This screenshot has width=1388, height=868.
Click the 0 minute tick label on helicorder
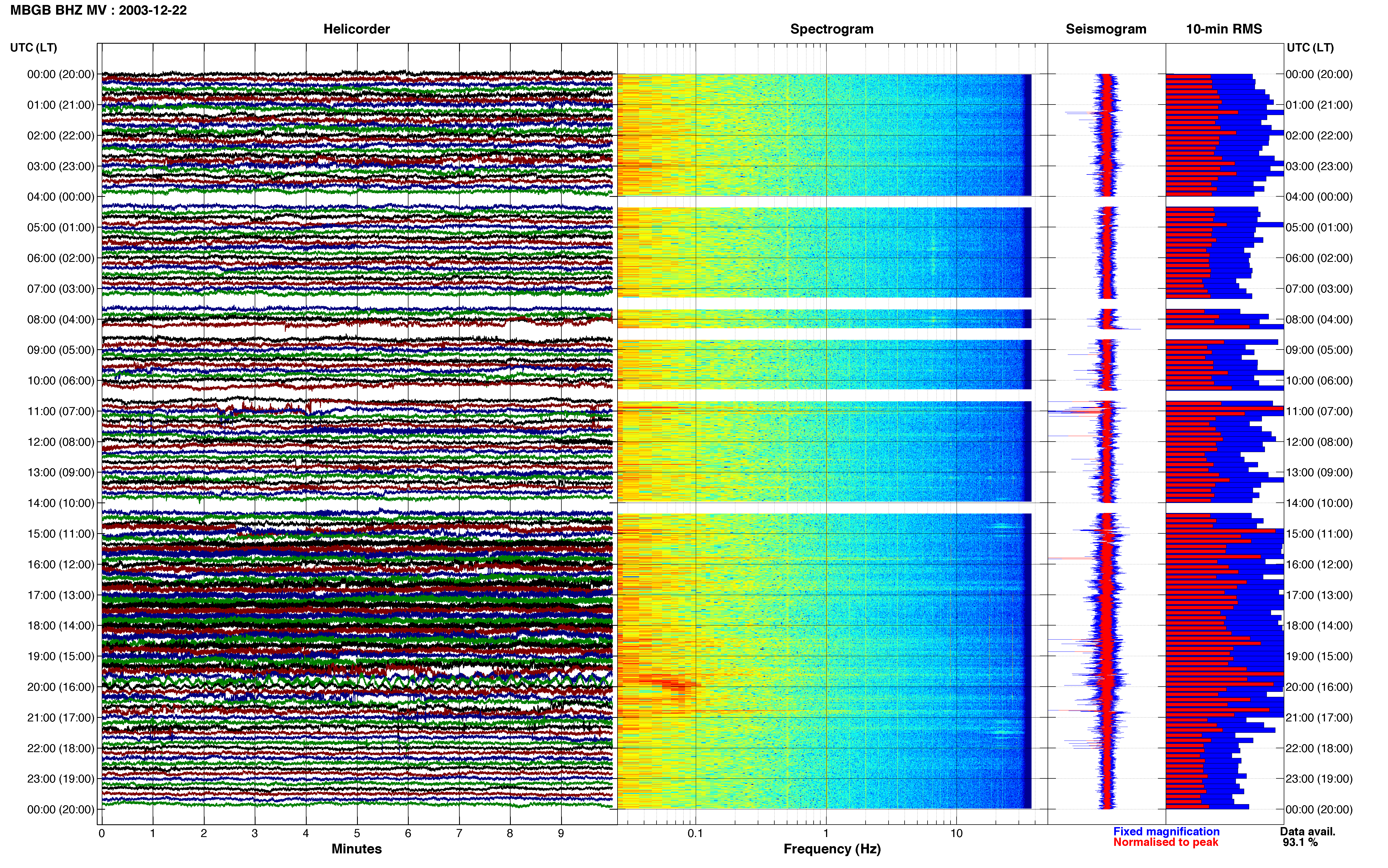click(x=101, y=833)
